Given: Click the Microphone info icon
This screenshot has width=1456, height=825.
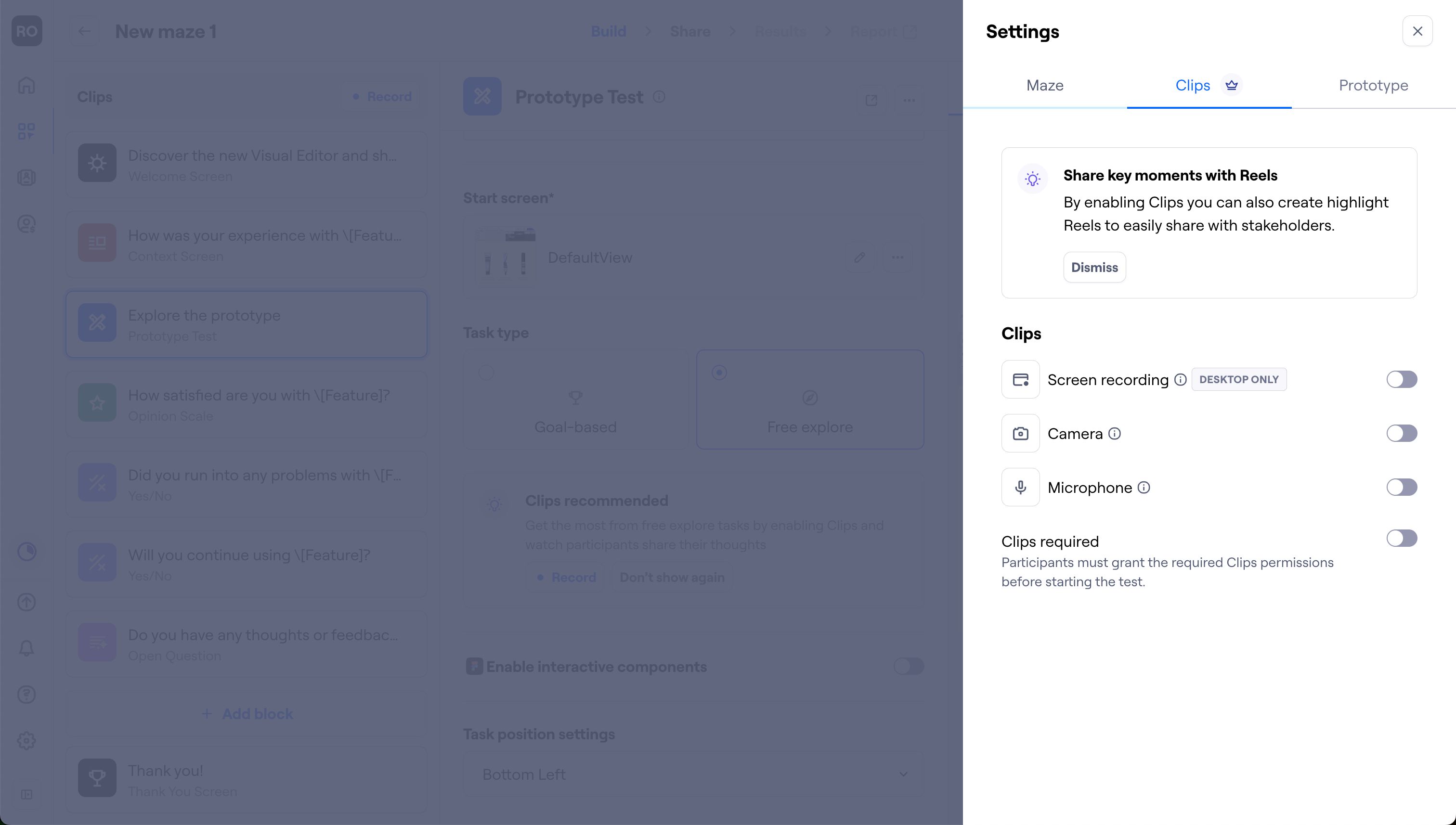Looking at the screenshot, I should (x=1144, y=487).
